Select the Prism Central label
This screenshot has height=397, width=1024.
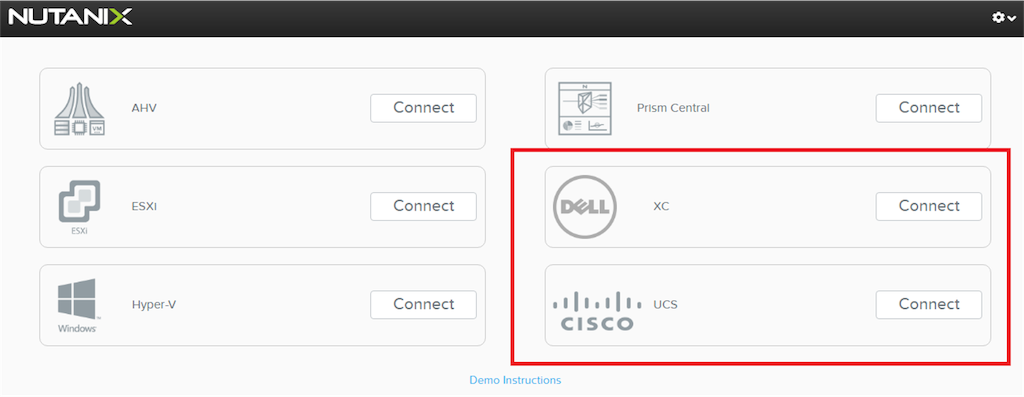pos(673,108)
